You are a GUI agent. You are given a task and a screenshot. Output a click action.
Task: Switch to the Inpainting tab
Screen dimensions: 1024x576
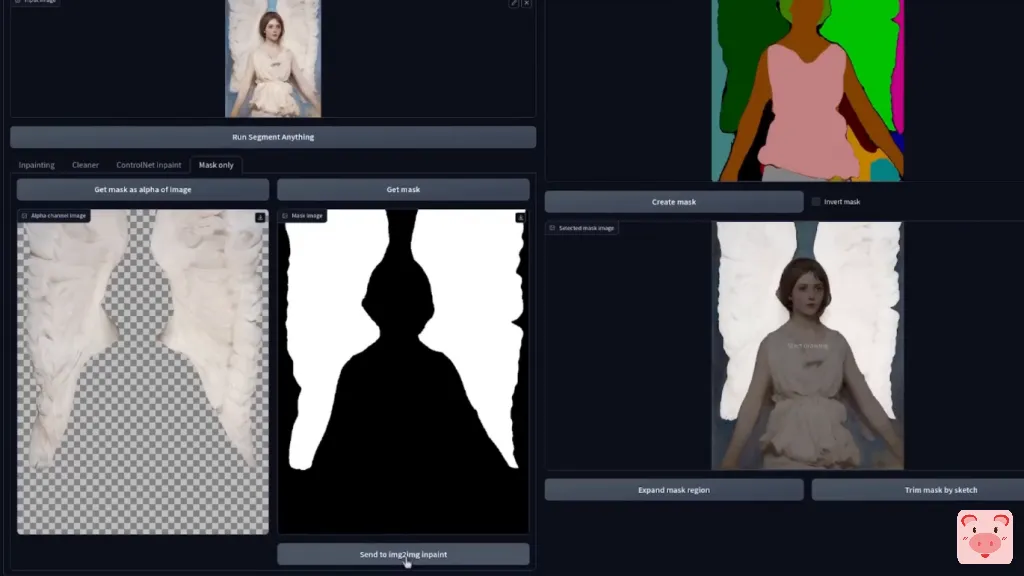[37, 165]
